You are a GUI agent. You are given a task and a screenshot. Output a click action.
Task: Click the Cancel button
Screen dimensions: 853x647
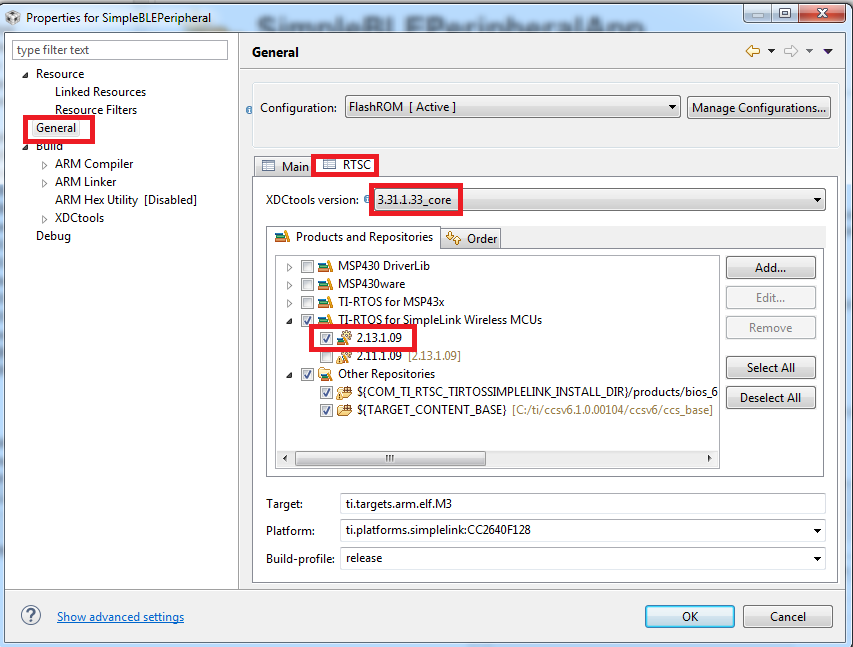(x=788, y=617)
